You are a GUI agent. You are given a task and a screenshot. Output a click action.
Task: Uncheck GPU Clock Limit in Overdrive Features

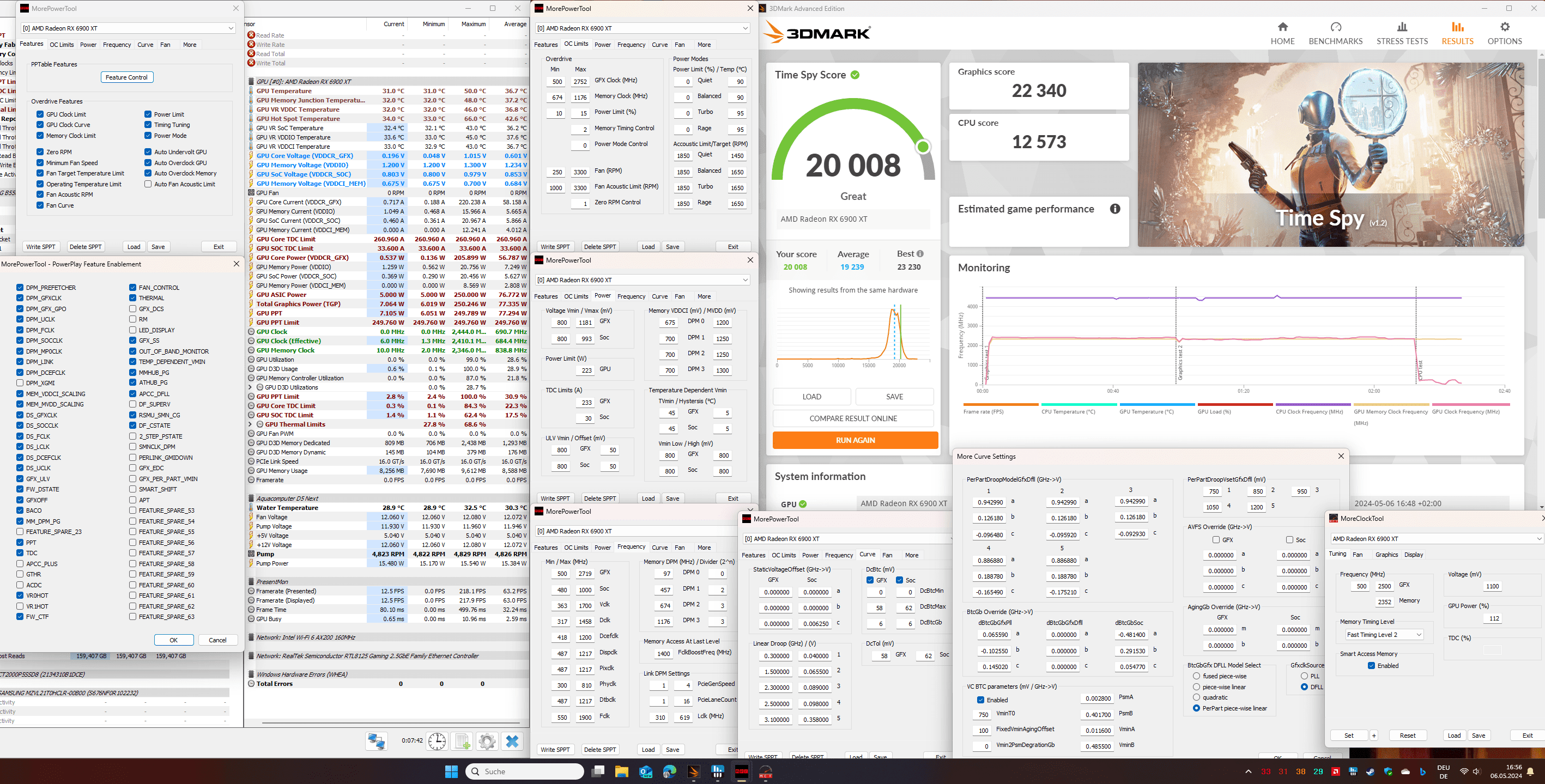coord(40,114)
